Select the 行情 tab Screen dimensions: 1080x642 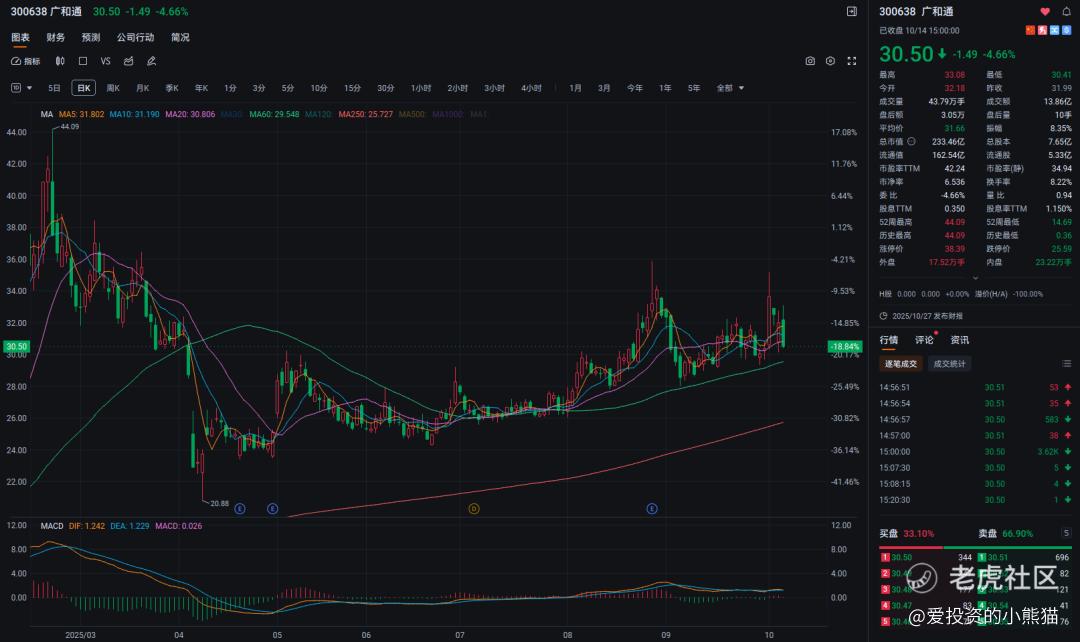(x=889, y=340)
